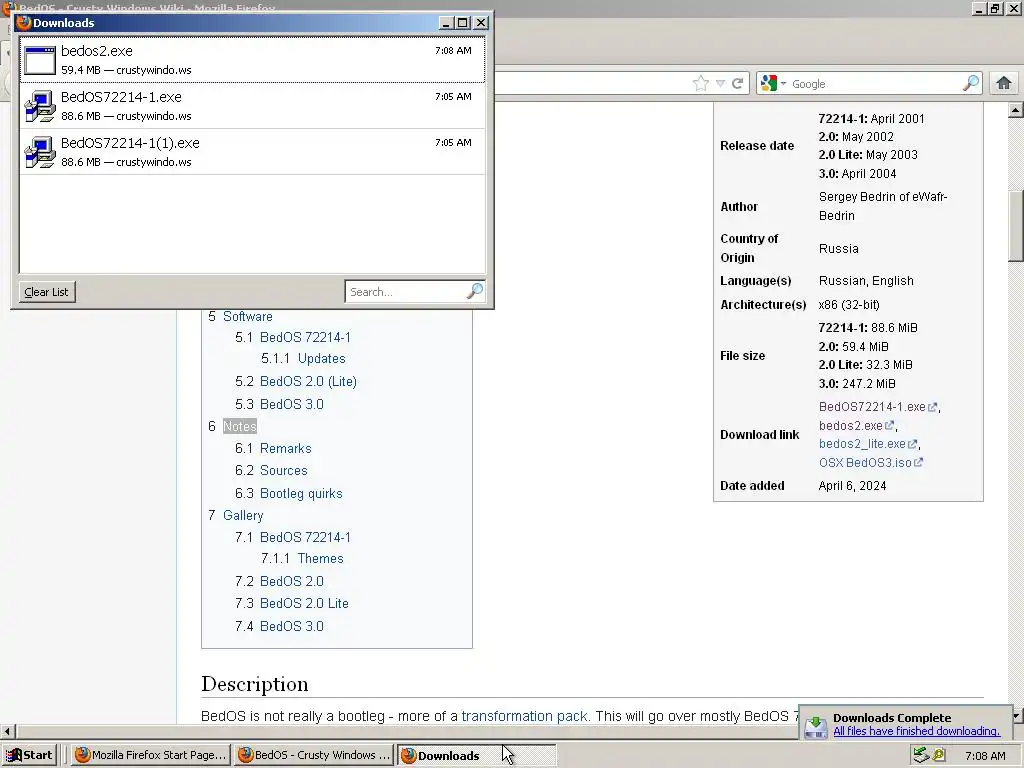This screenshot has width=1024, height=768.
Task: Jump to contents 6.1 Remarks
Action: point(285,449)
